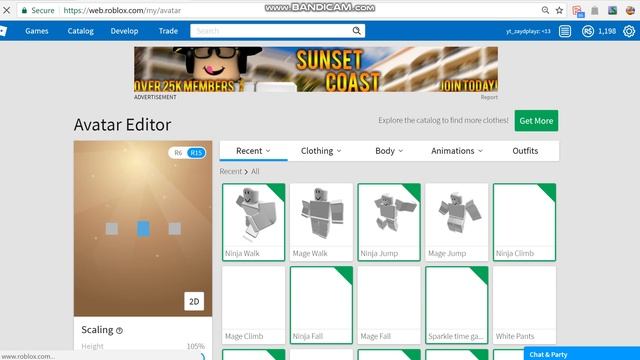This screenshot has width=640, height=360.
Task: Select the Mage Climb item
Action: click(253, 305)
